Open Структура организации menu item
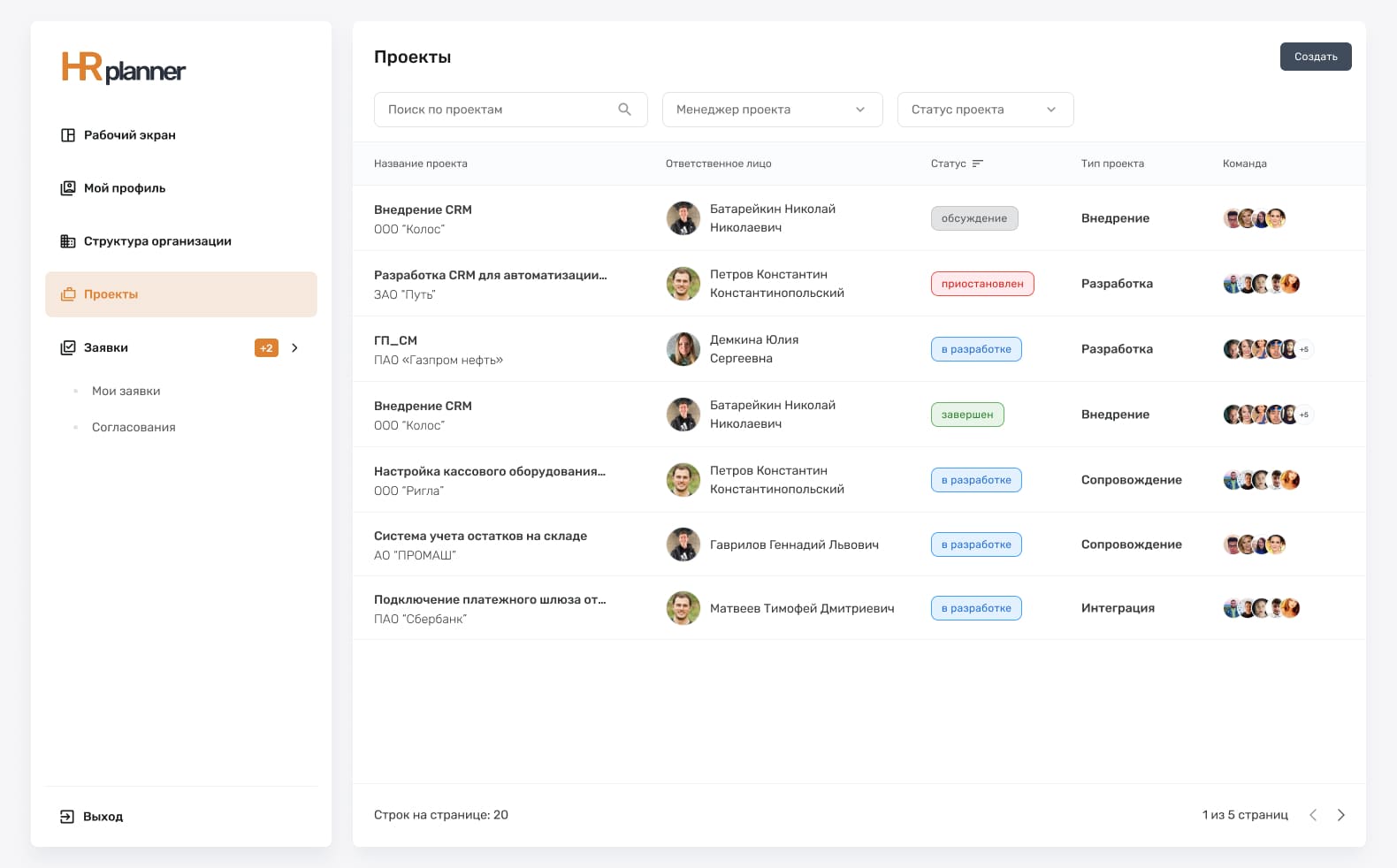This screenshot has width=1397, height=868. (181, 241)
